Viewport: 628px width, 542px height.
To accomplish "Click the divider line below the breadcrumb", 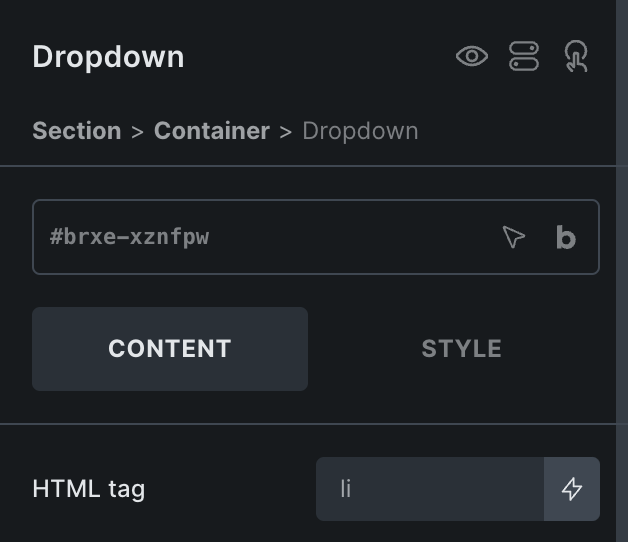I will pos(308,166).
